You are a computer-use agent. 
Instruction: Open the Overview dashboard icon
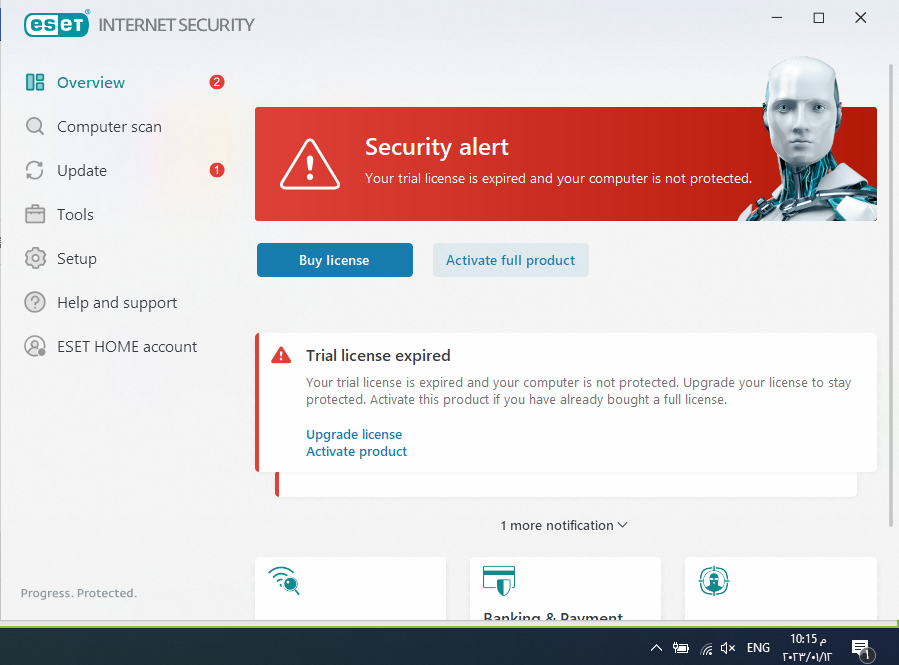coord(35,83)
